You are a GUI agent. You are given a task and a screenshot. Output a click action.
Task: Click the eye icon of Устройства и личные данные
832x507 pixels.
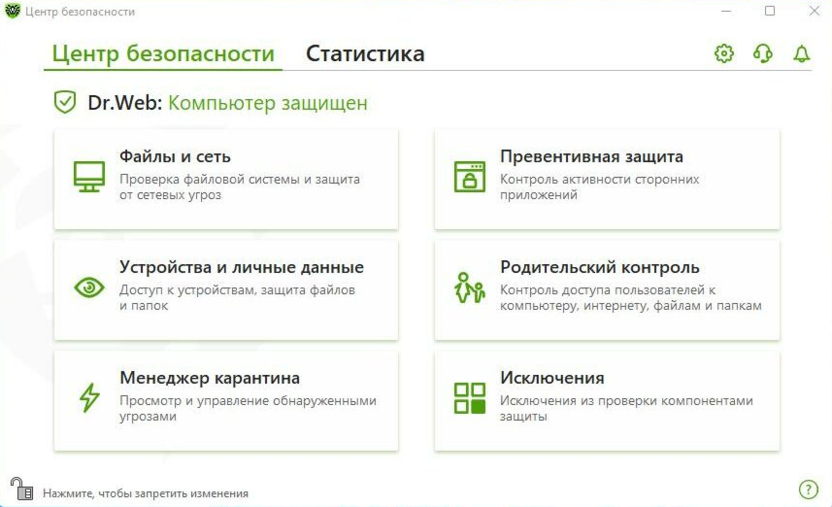(89, 287)
